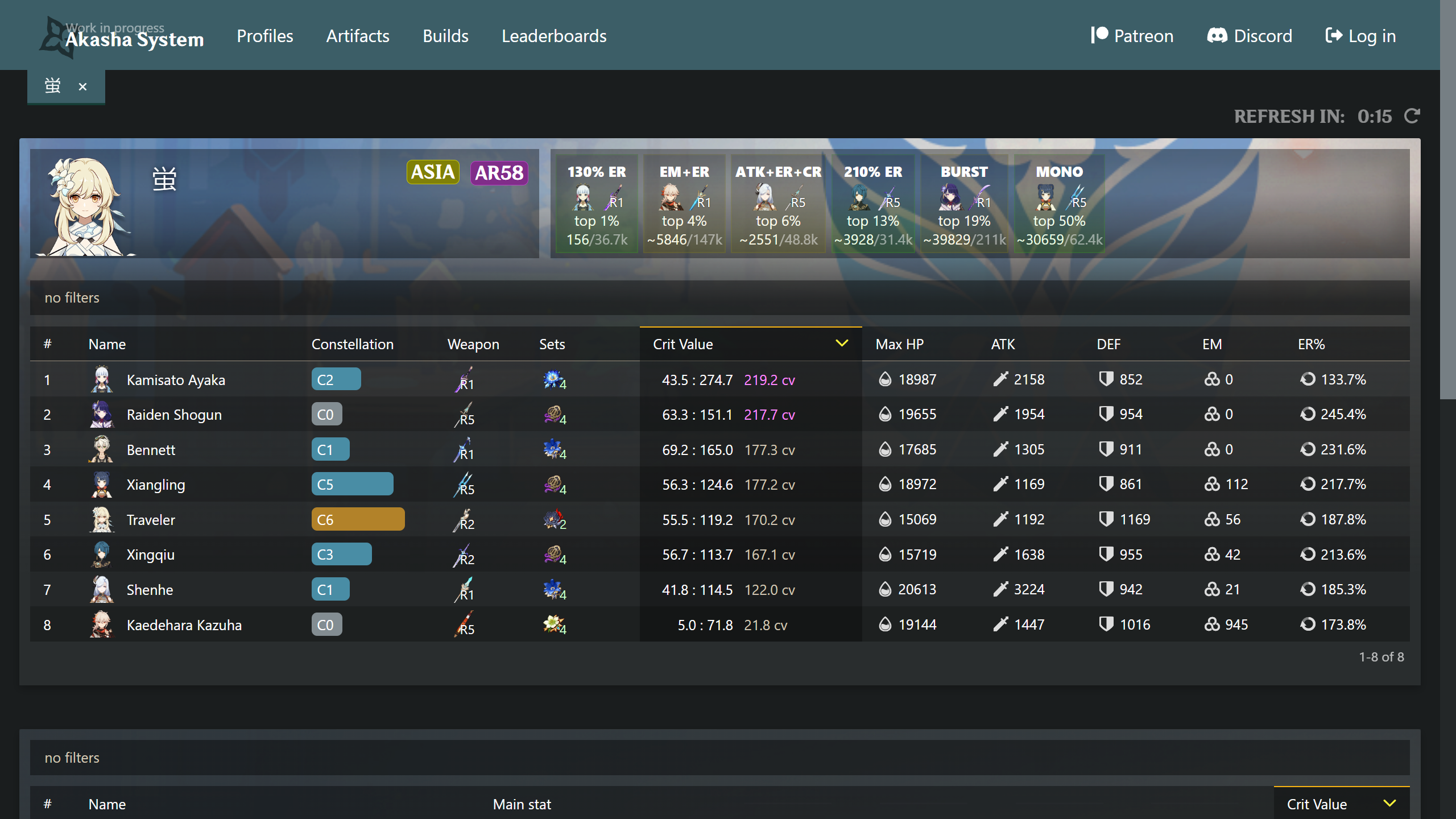Click Bennett character portrait icon
Screen dimensions: 1456x819
coord(102,449)
